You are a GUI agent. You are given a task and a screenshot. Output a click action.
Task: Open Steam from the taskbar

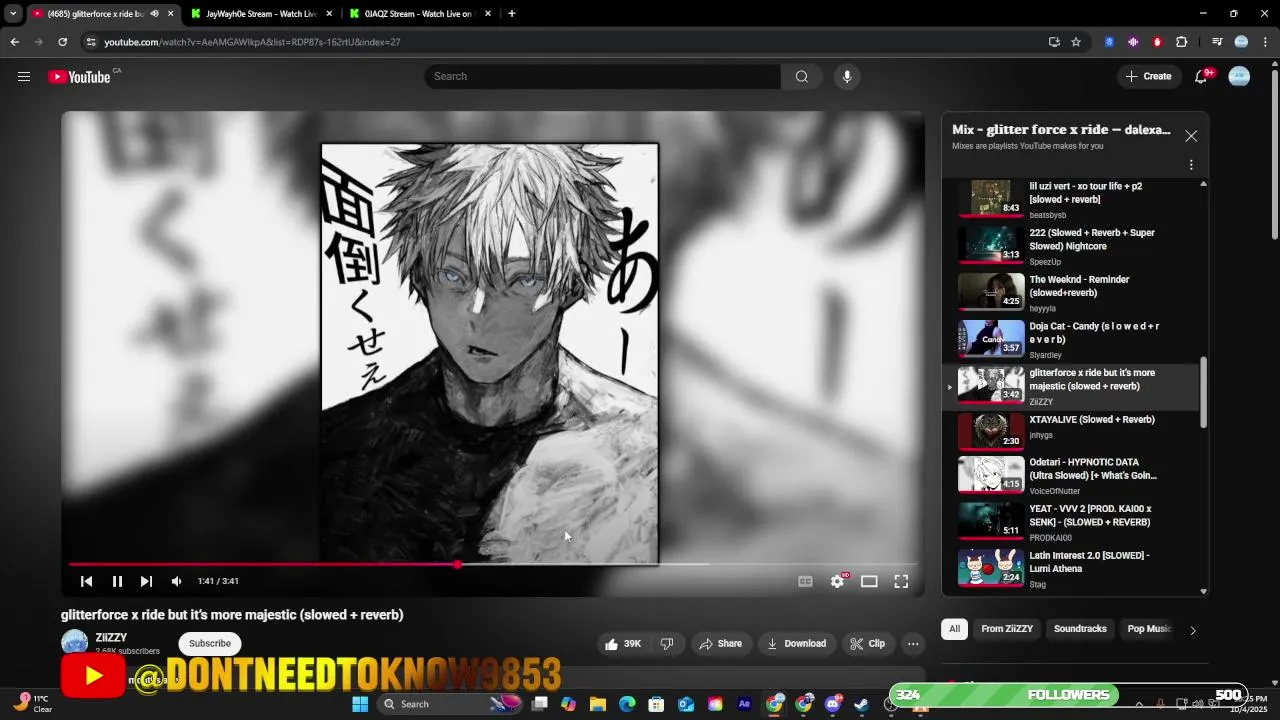click(x=861, y=704)
